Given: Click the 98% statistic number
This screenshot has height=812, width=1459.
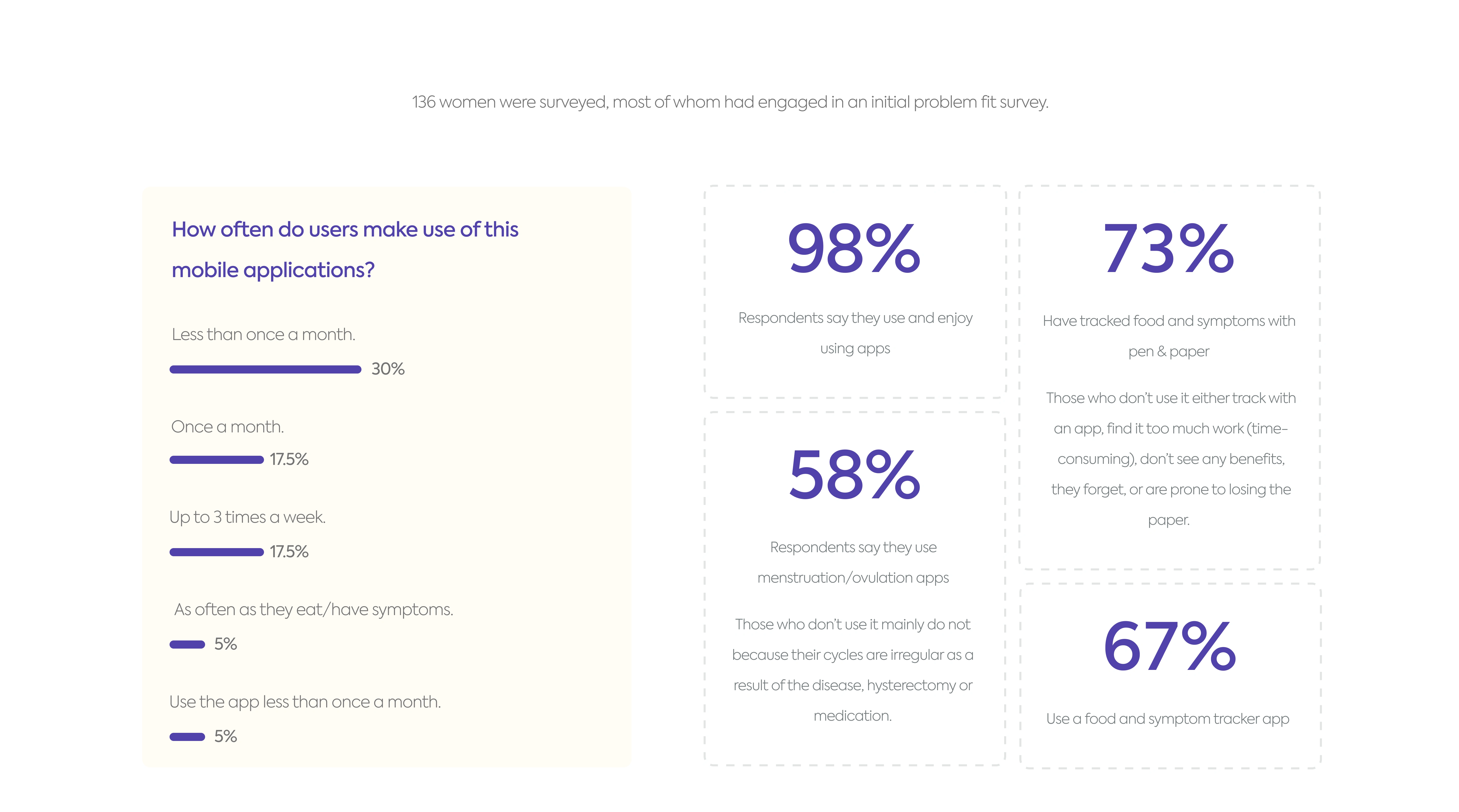Looking at the screenshot, I should pyautogui.click(x=854, y=249).
